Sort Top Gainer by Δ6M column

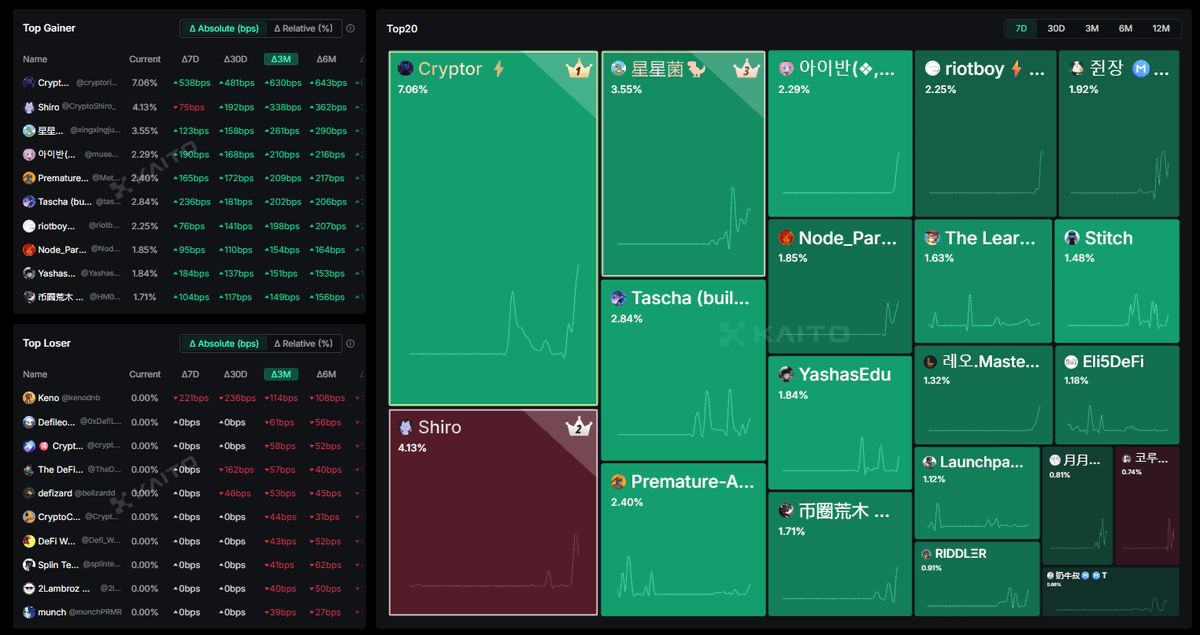pyautogui.click(x=326, y=60)
